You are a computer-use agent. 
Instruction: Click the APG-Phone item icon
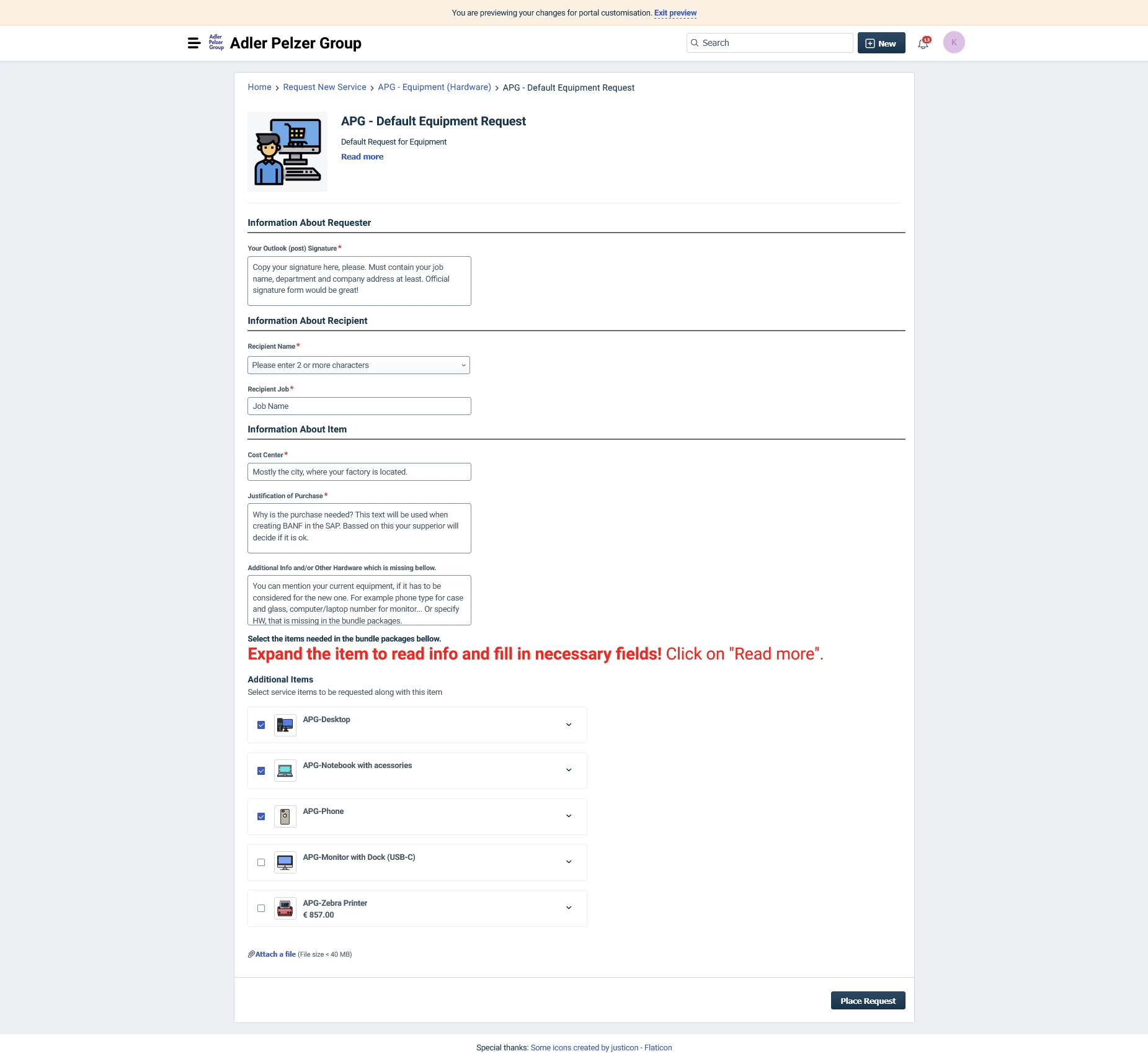tap(285, 816)
